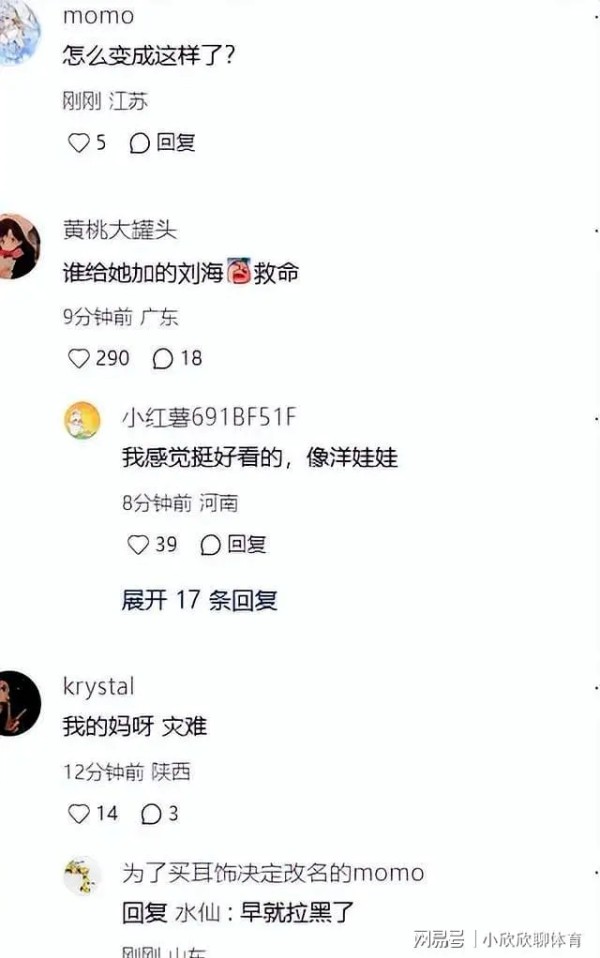The image size is (600, 958).
Task: Tap 回复 text under momo's comment
Action: coord(176,142)
